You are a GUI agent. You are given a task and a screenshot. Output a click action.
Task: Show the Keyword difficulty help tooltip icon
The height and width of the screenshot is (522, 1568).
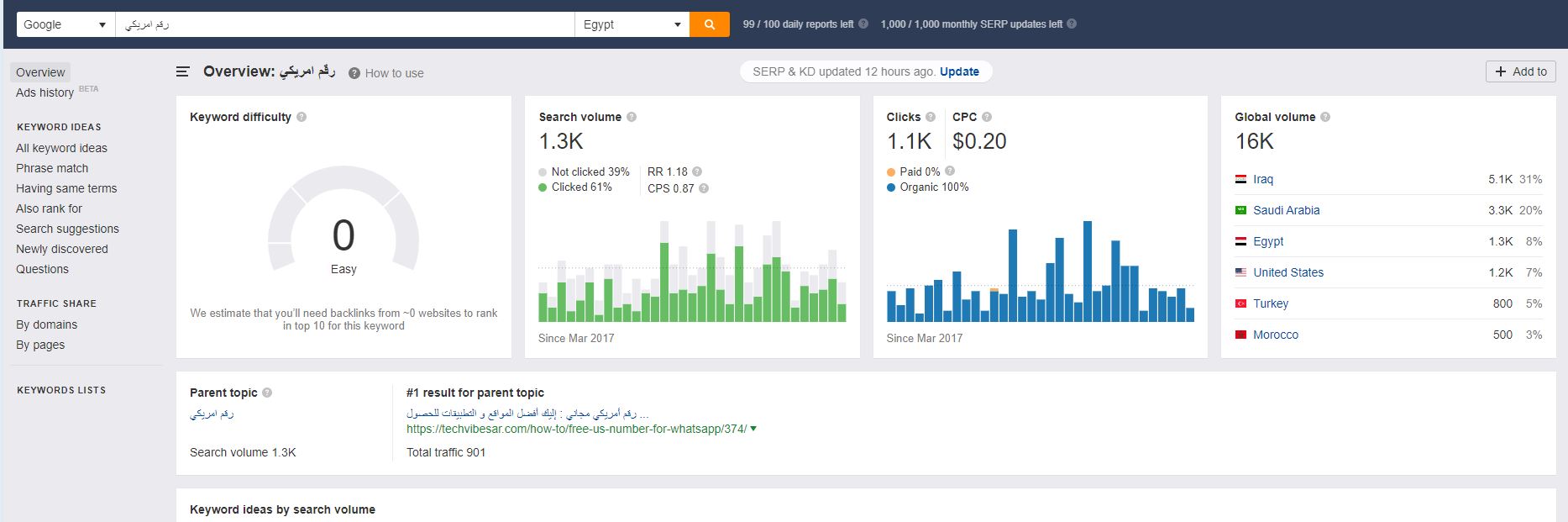(x=302, y=117)
